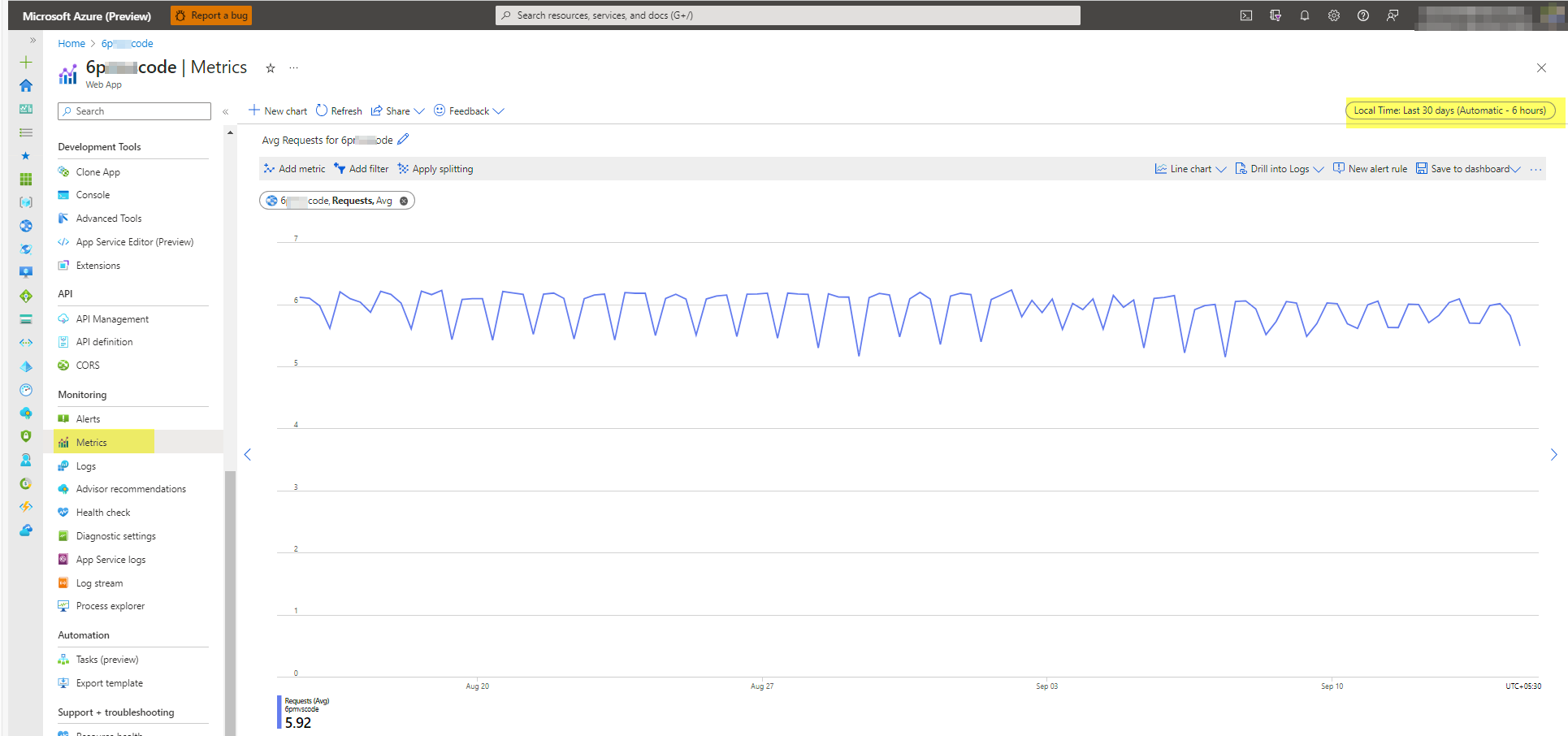Change the Local Time range selector
Screen dimensions: 1568x736
tap(1450, 110)
